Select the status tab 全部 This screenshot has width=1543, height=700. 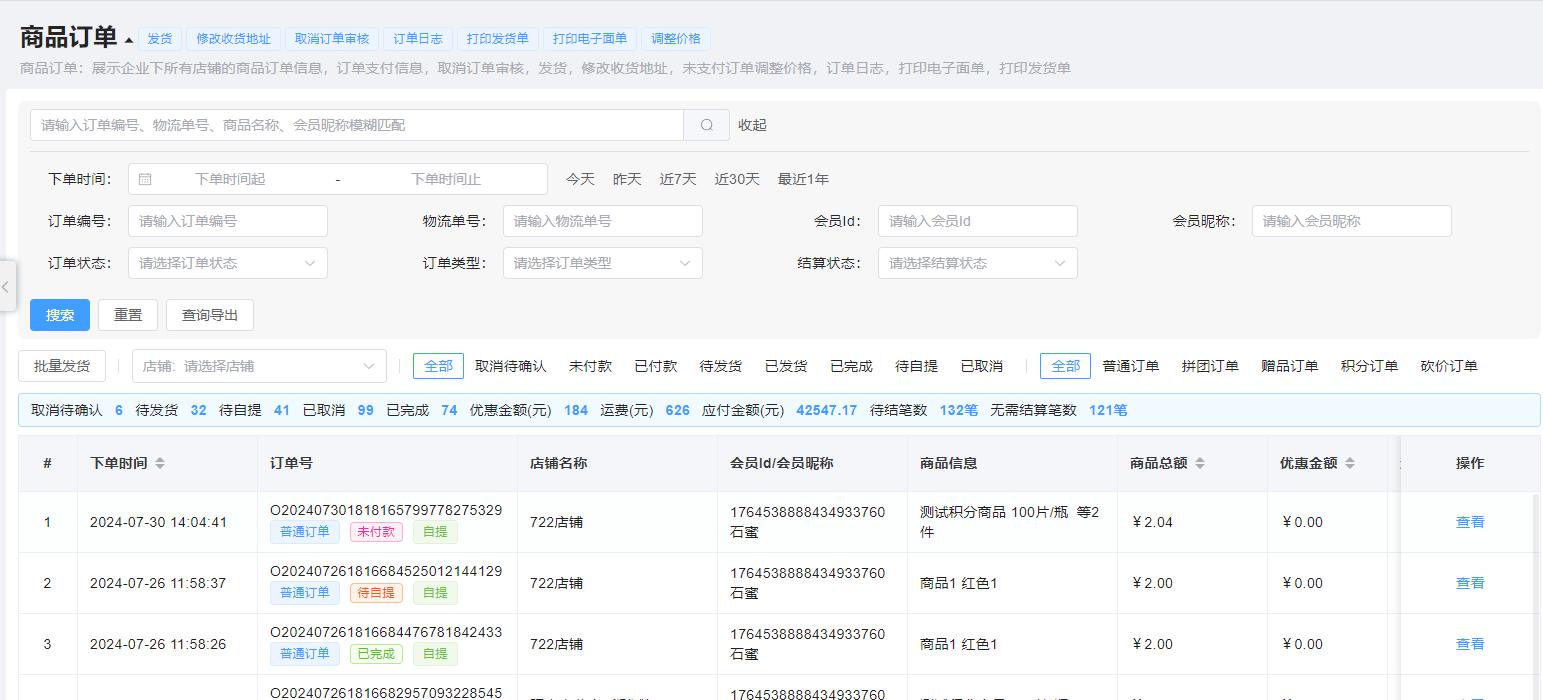pos(438,366)
